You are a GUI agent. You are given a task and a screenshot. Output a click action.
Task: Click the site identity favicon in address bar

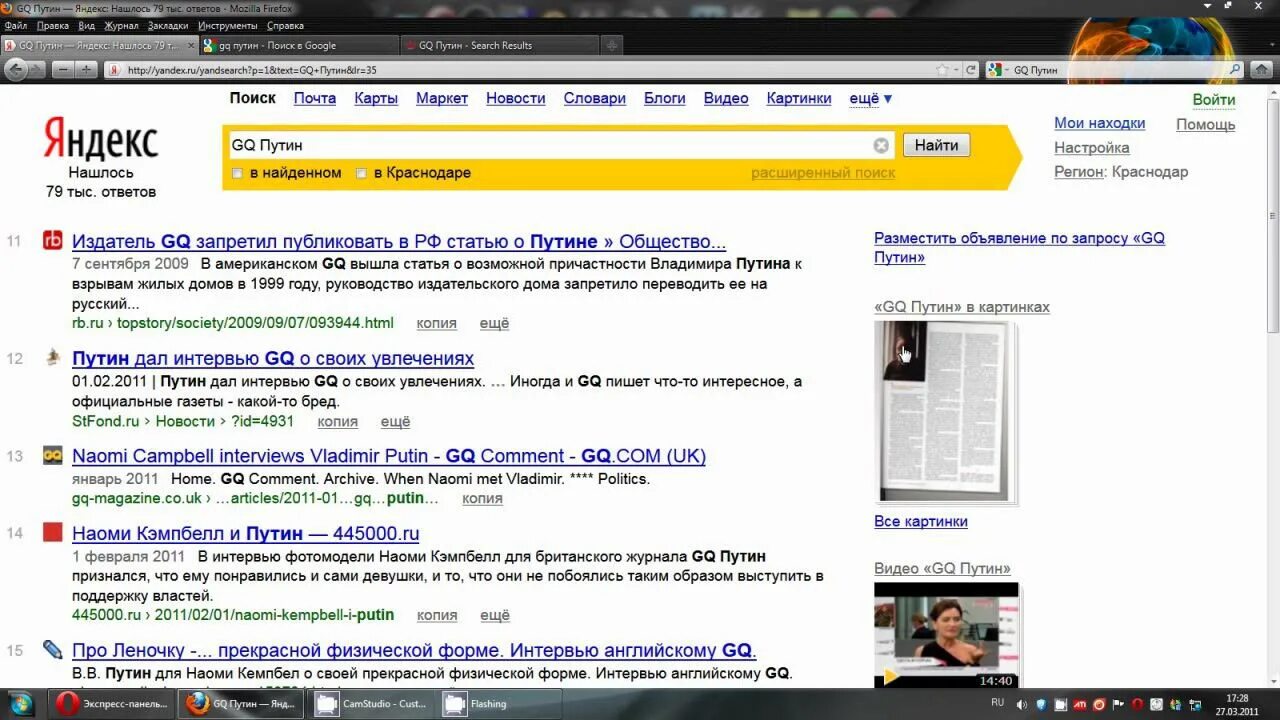coord(114,70)
